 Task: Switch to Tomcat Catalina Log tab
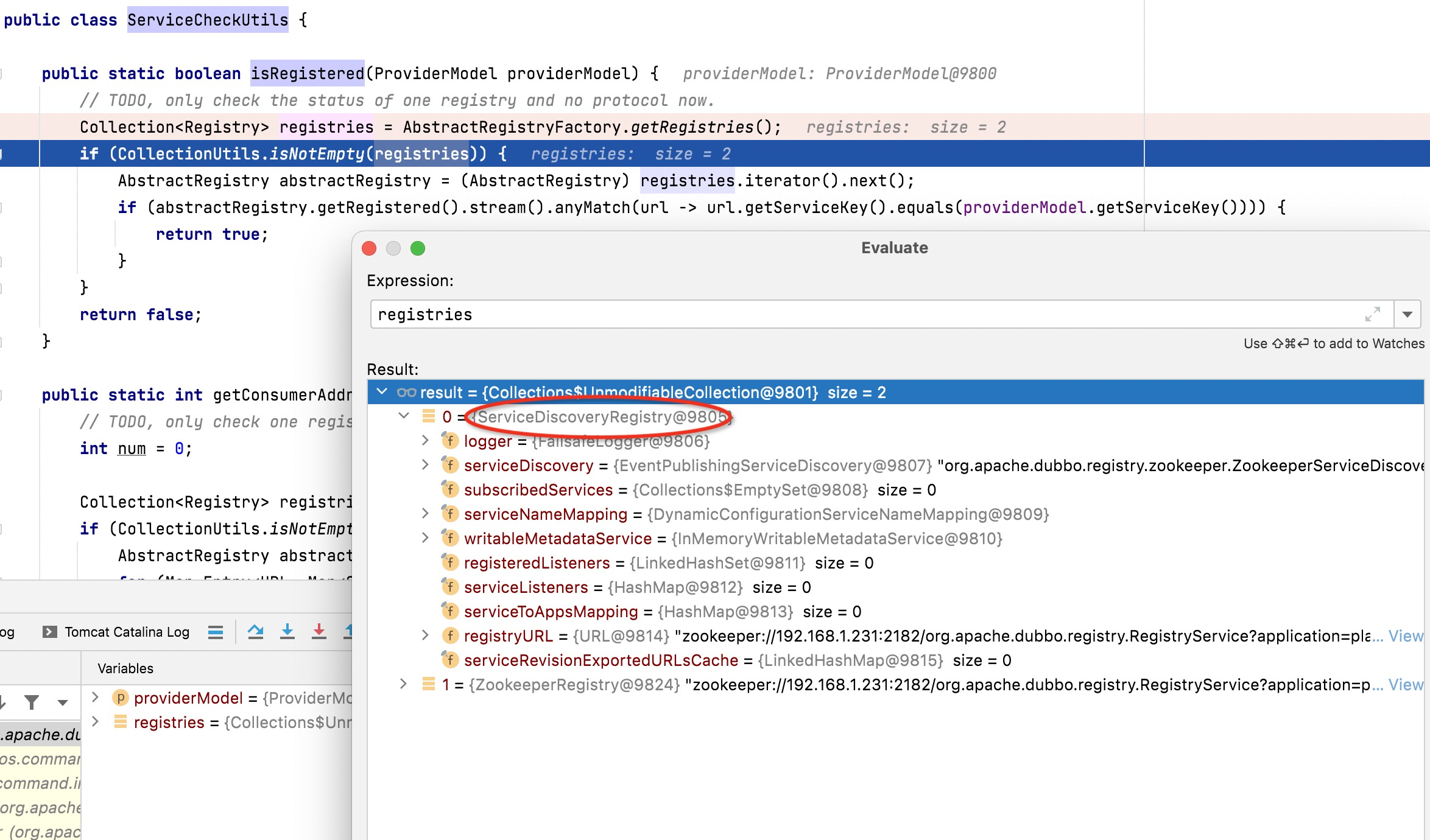click(x=127, y=632)
